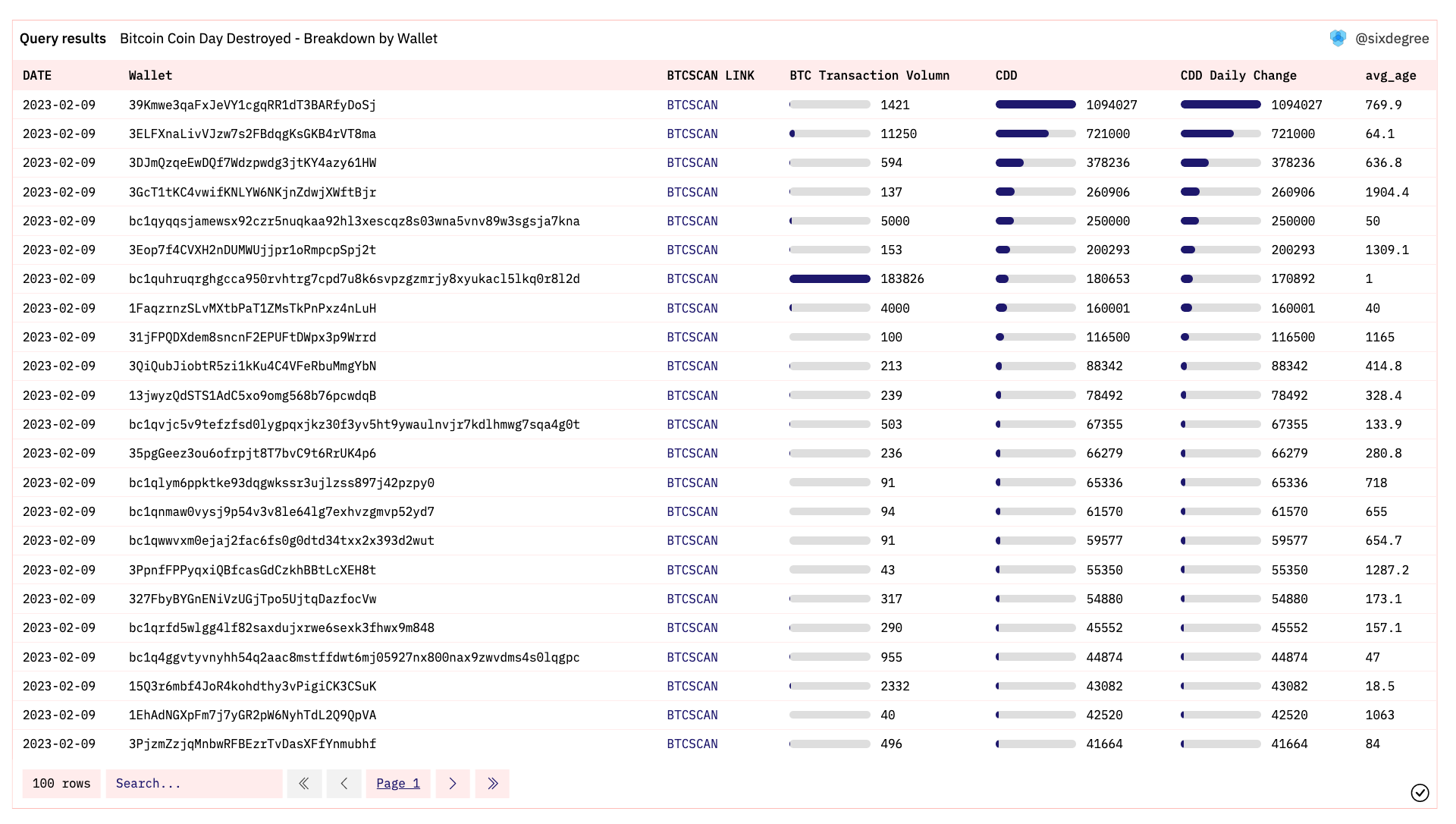Click the avg_age value 1309.1

1387,250
